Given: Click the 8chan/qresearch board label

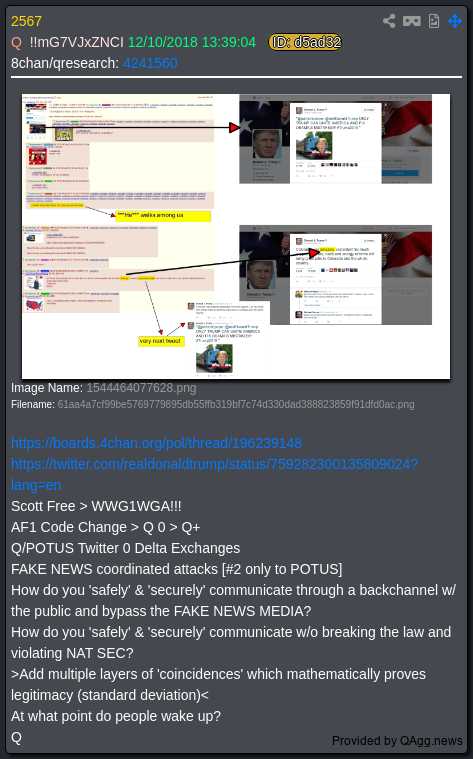Looking at the screenshot, I should tap(65, 63).
